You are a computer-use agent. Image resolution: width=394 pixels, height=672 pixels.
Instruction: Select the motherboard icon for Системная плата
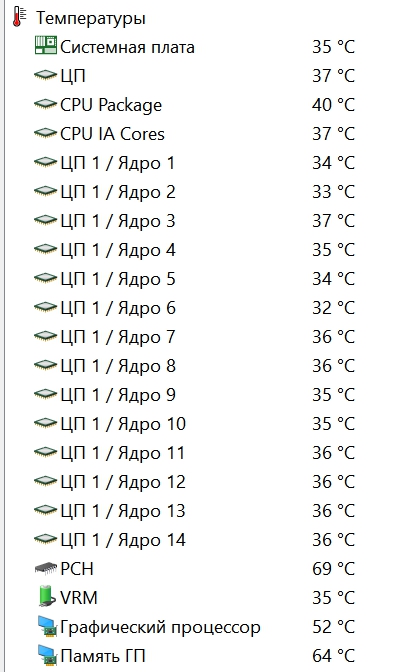pos(45,45)
